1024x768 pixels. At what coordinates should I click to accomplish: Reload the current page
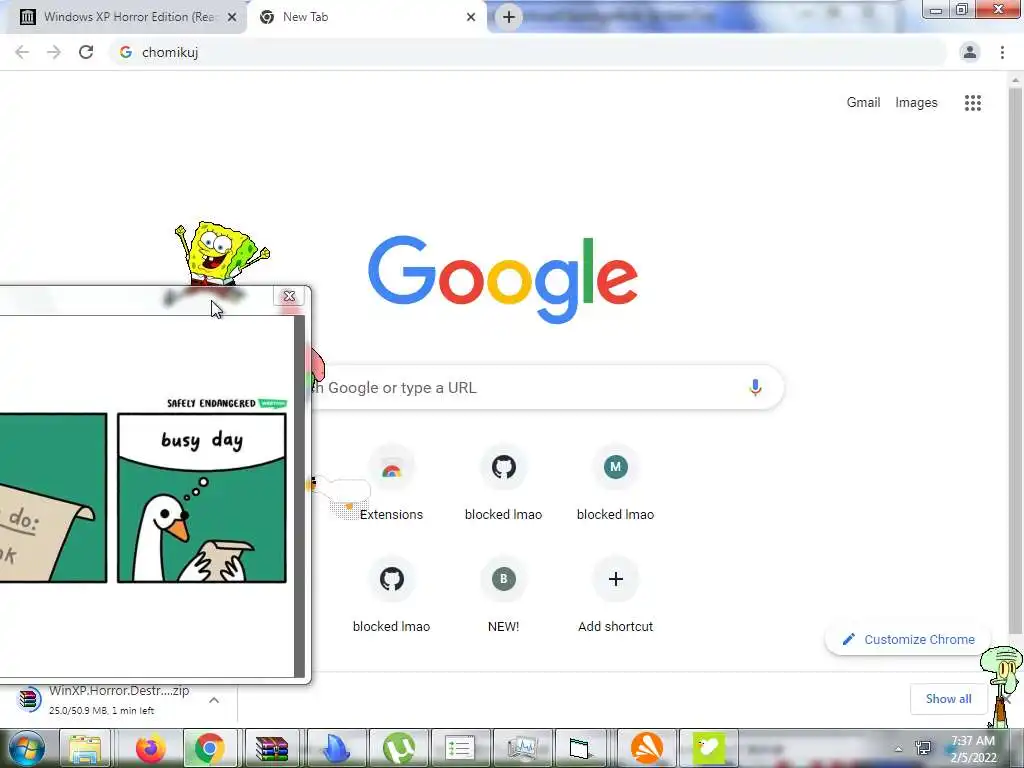pos(86,52)
